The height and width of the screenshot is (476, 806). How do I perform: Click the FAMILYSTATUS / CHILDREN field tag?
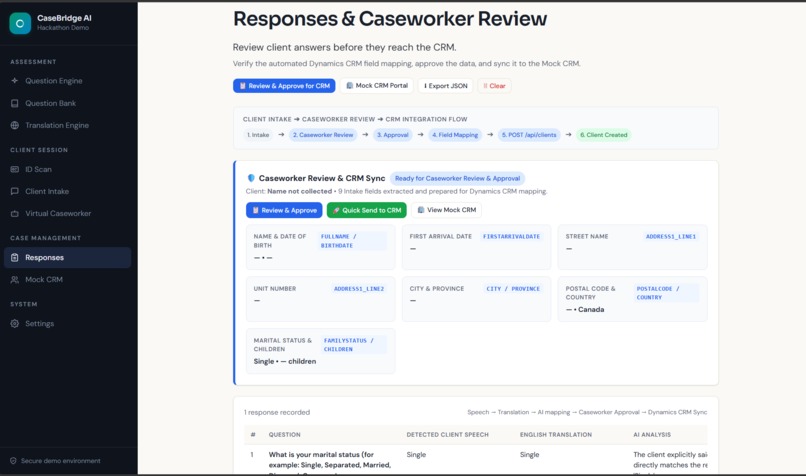pyautogui.click(x=354, y=345)
